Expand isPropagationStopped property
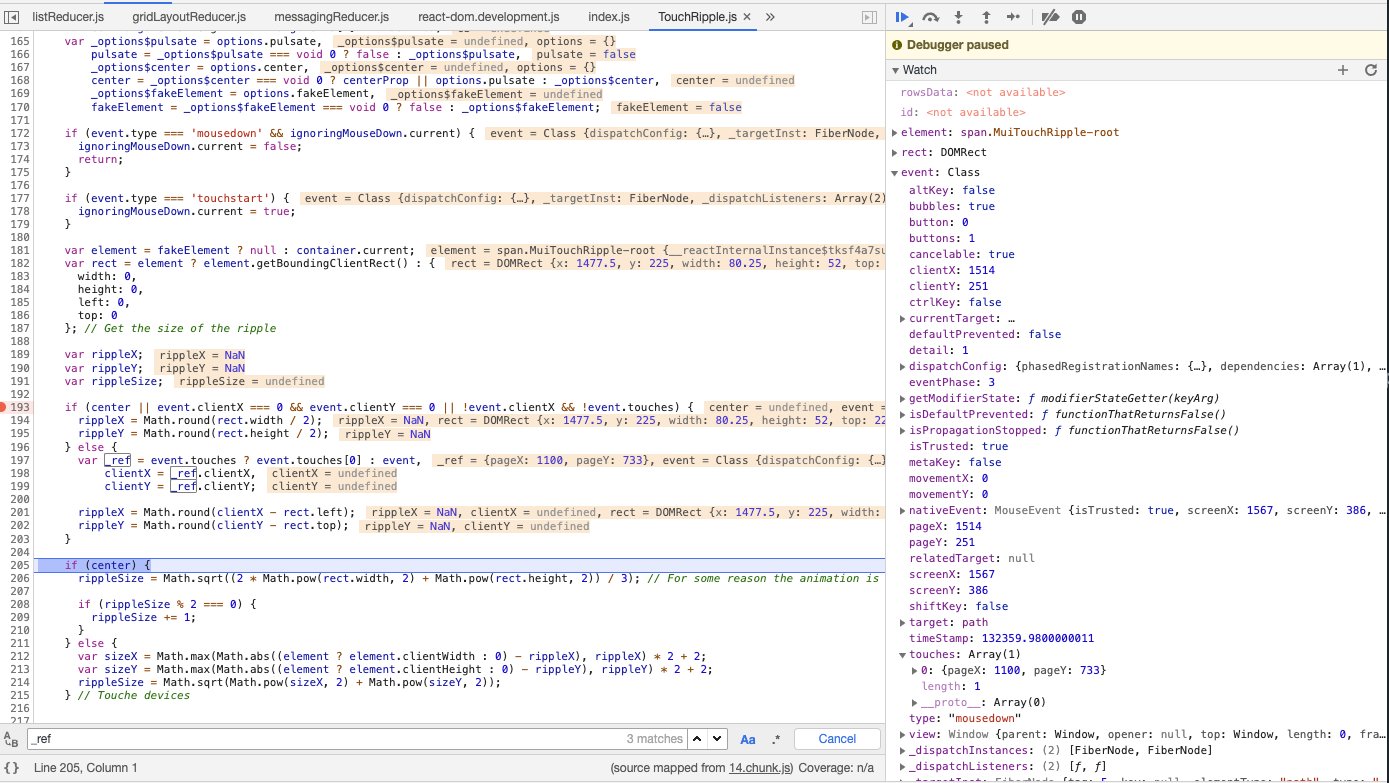 point(904,430)
